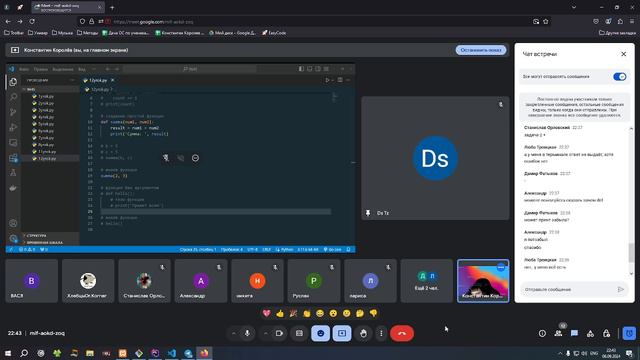The width and height of the screenshot is (640, 360).
Task: Unpin the Ds Tz tile pin icon
Action: tap(368, 213)
